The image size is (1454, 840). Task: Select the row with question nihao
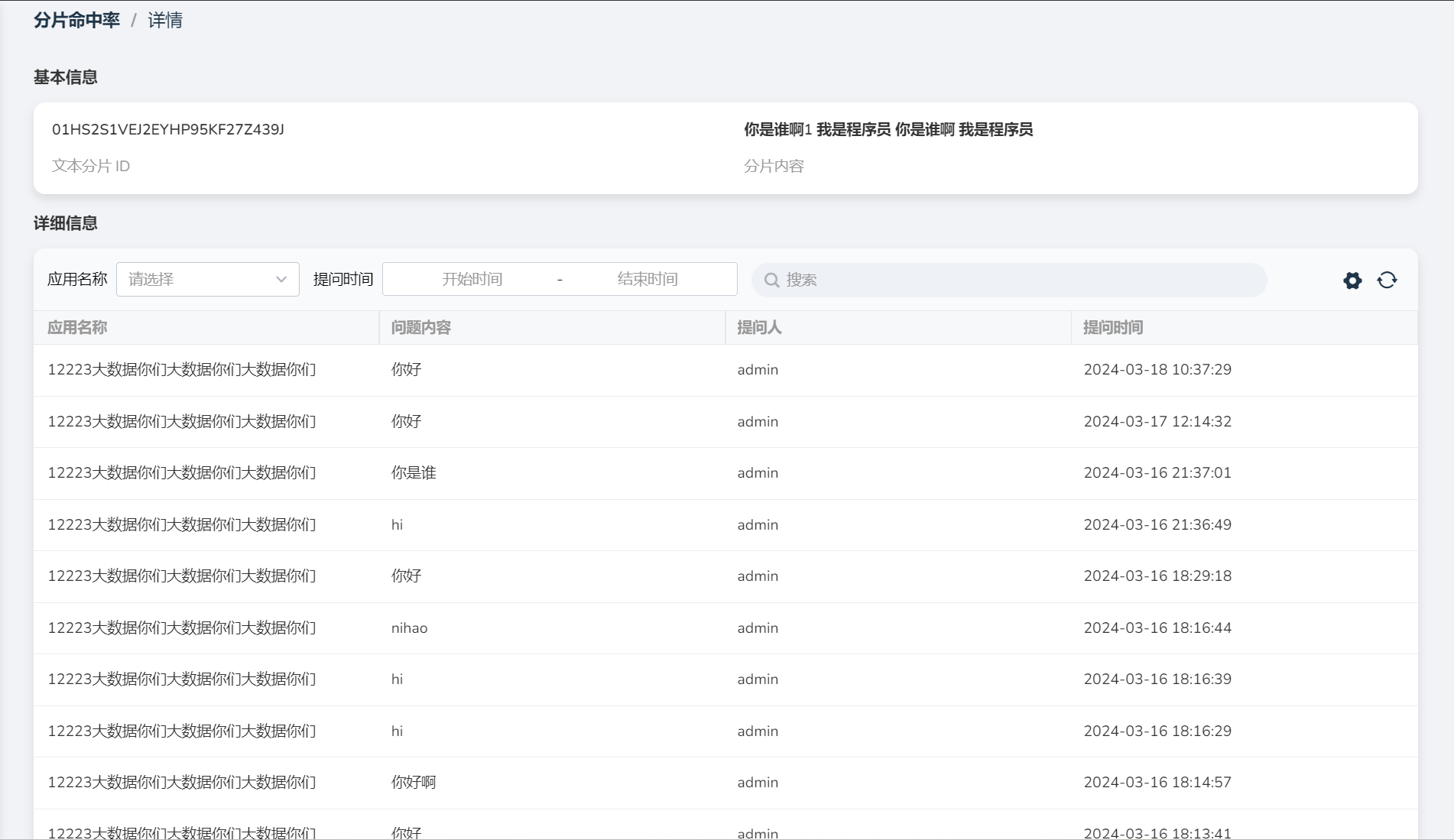pos(409,628)
